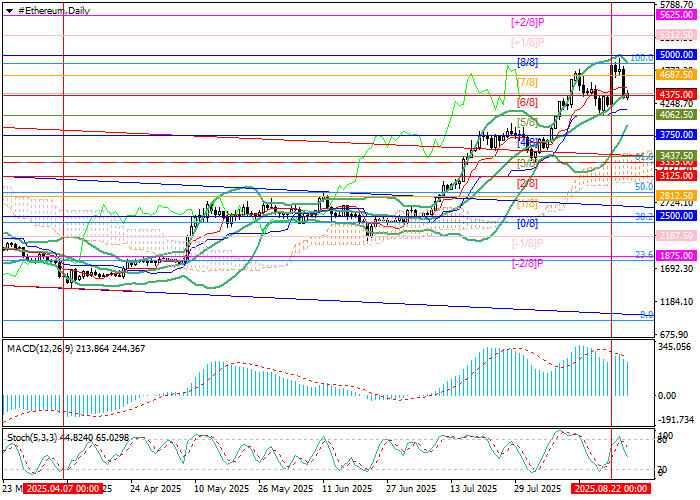Select the [-2/8]P Murrey level label
This screenshot has width=700, height=500.
coord(528,263)
